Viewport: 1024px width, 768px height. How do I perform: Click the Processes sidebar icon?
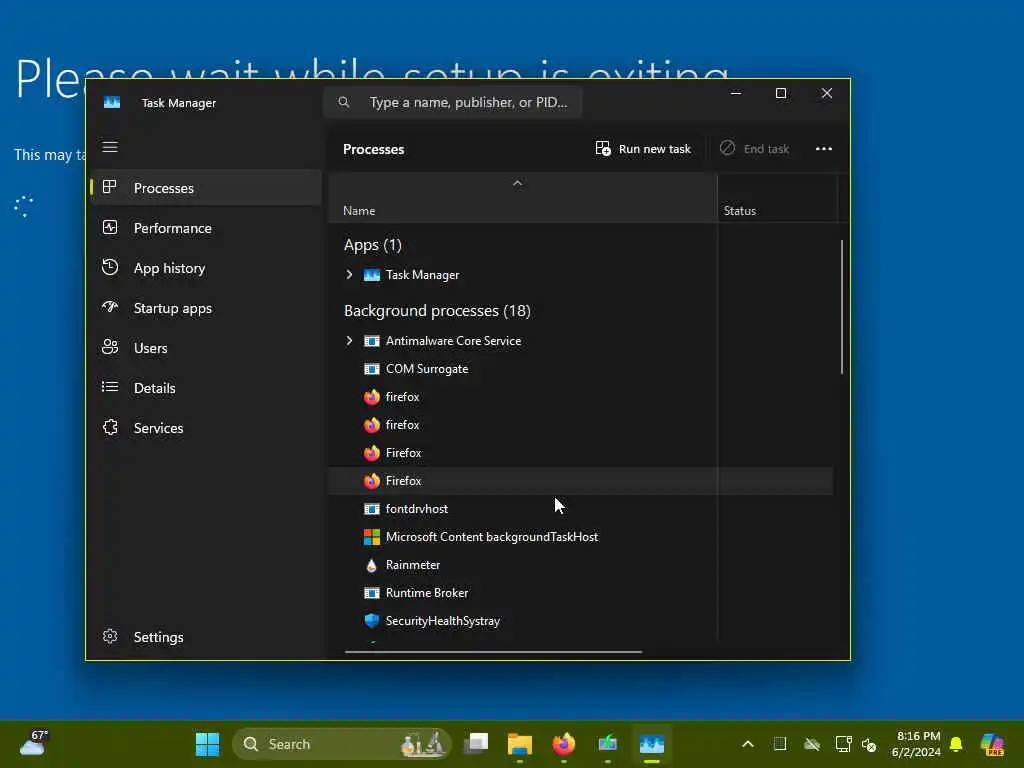[x=110, y=187]
